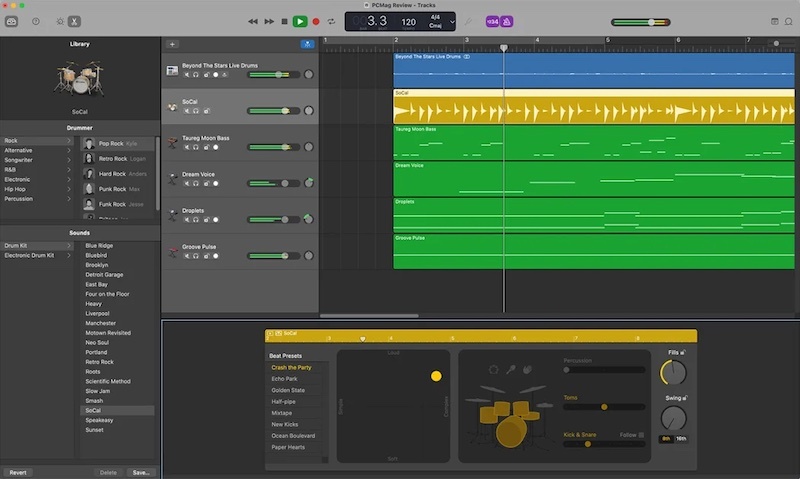The width and height of the screenshot is (800, 479).
Task: Enable the Follow checkbox for Kick & Snare
Action: pos(641,435)
